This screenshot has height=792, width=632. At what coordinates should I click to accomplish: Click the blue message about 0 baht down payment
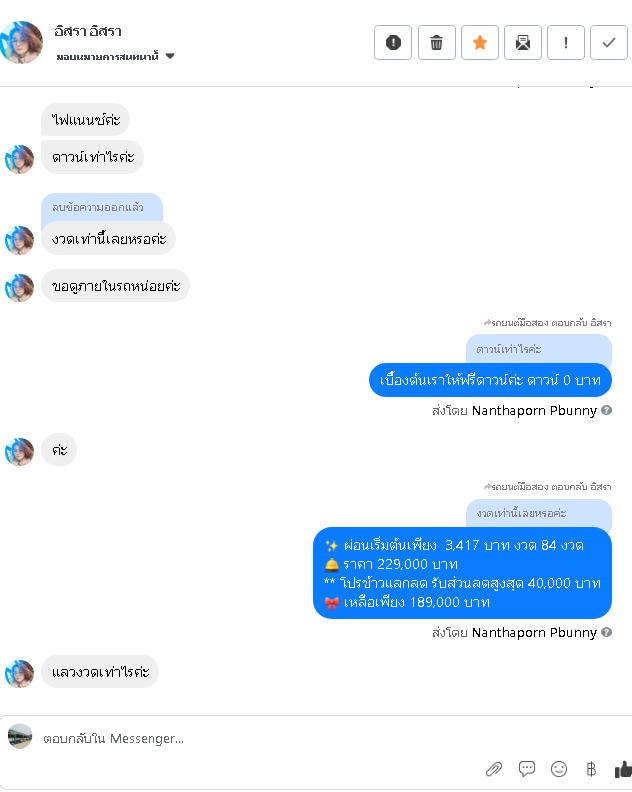tap(490, 380)
